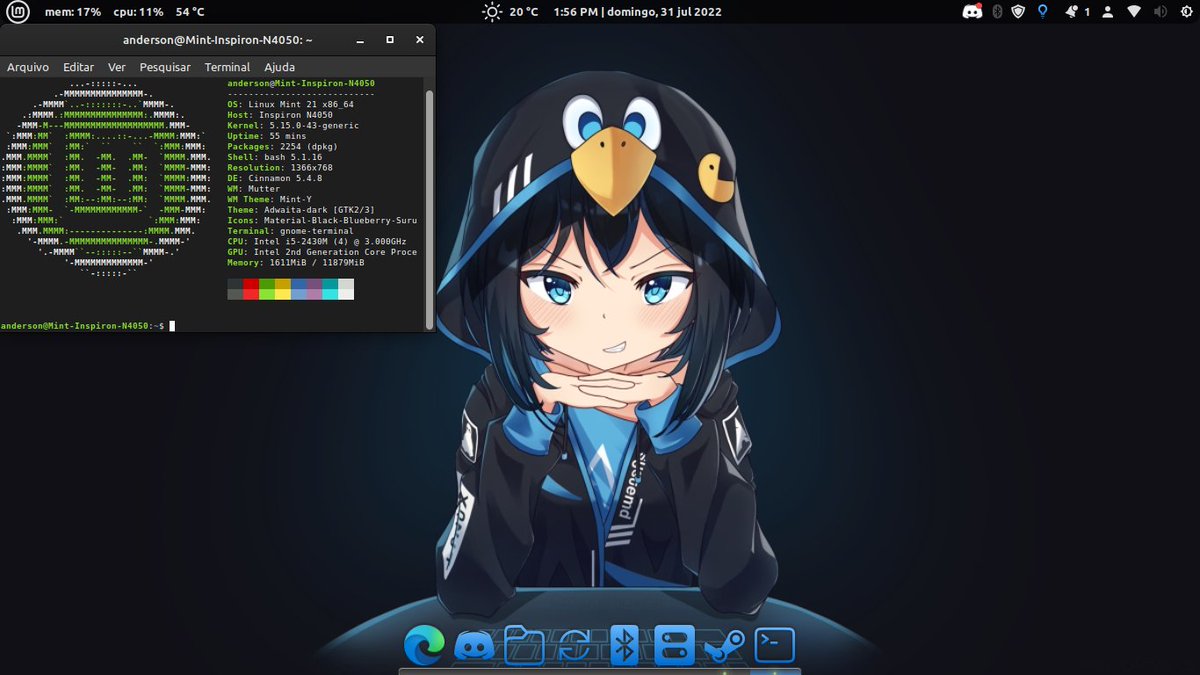Click the 20 °C weather applet
This screenshot has width=1200, height=675.
[x=510, y=11]
